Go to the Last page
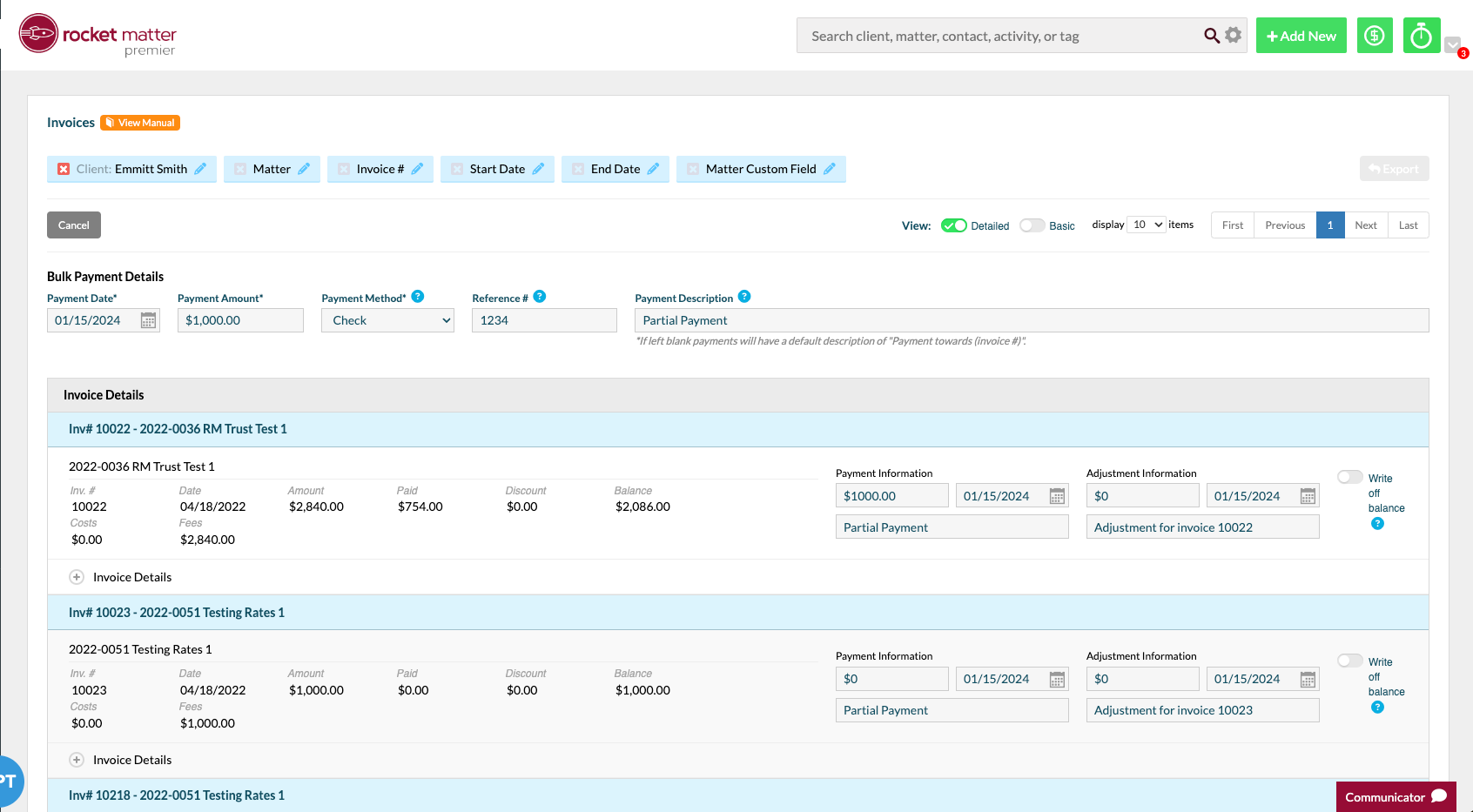1473x812 pixels. (x=1409, y=225)
